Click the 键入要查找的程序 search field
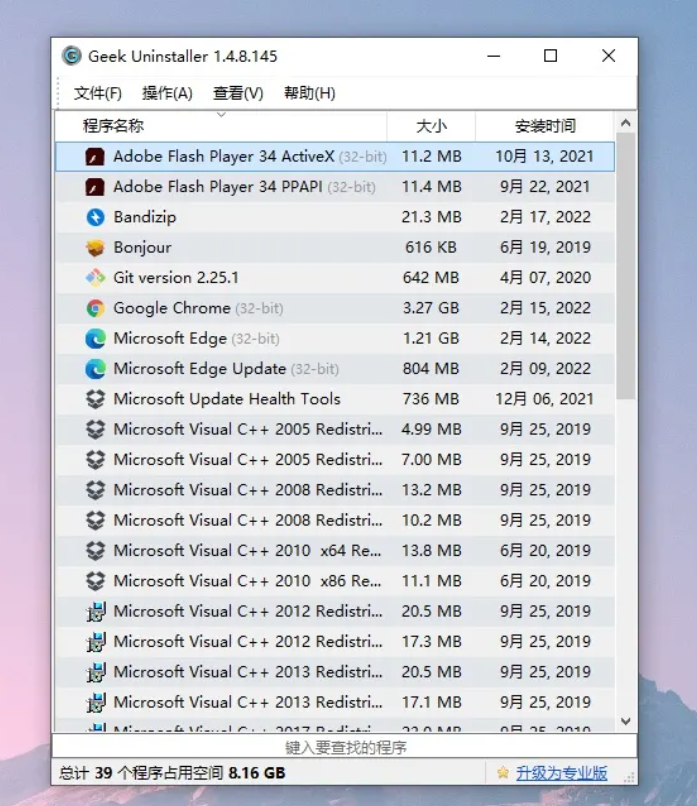Viewport: 697px width, 806px height. point(344,747)
